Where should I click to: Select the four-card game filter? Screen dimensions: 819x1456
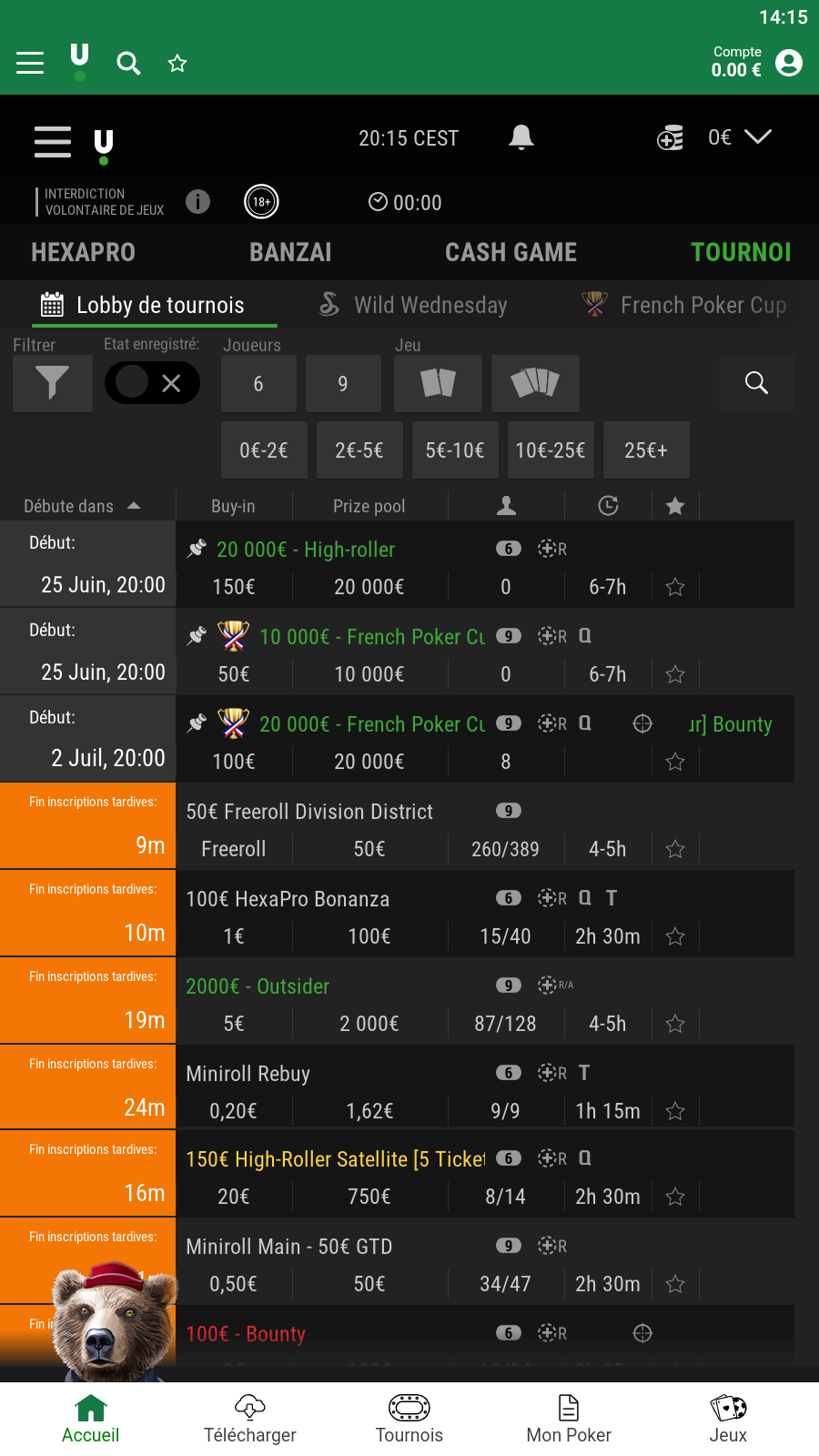pos(535,383)
